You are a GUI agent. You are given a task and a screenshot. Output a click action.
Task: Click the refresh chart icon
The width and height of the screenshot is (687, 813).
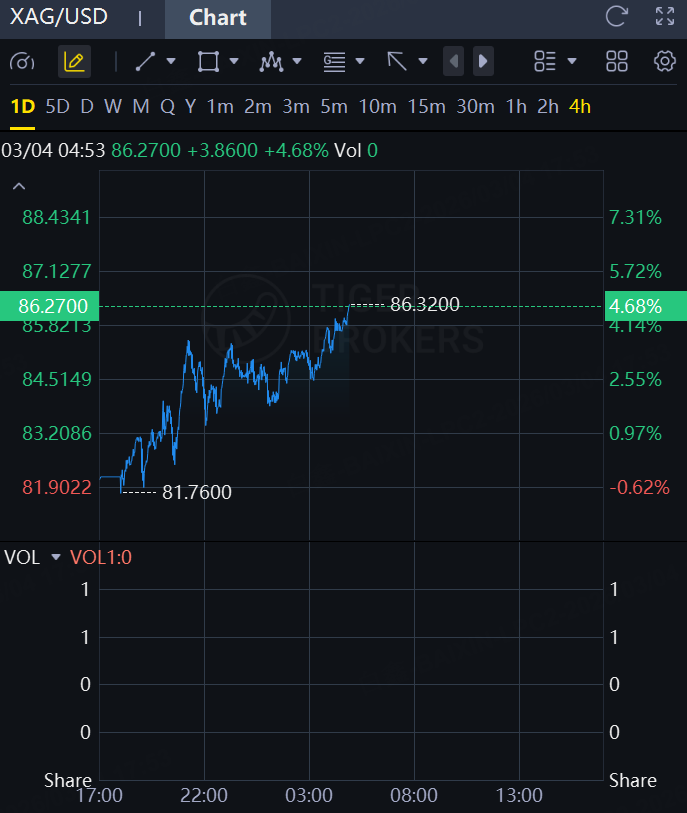tap(617, 17)
